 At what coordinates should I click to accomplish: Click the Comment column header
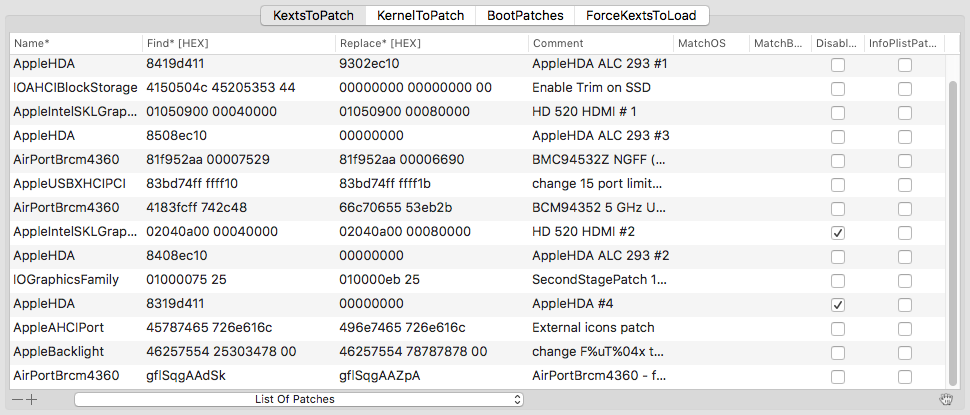[x=601, y=43]
